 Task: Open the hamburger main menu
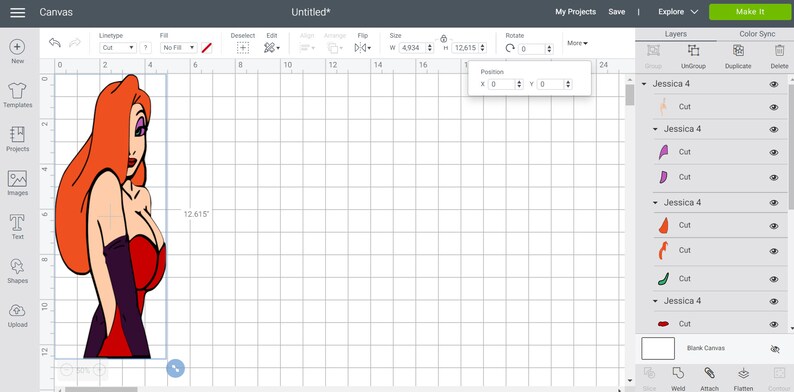[x=18, y=12]
